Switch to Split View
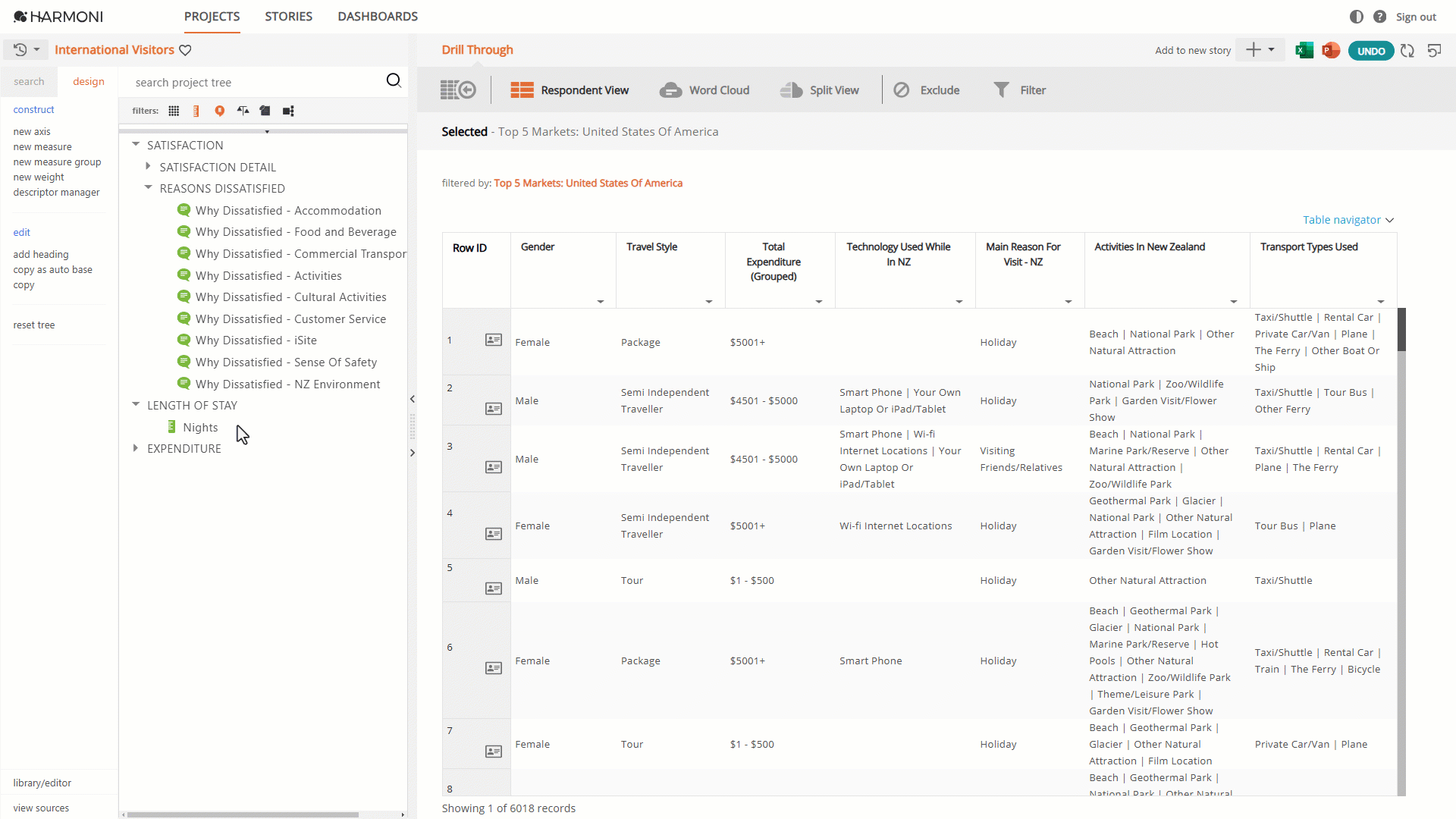The height and width of the screenshot is (819, 1456). tap(820, 90)
